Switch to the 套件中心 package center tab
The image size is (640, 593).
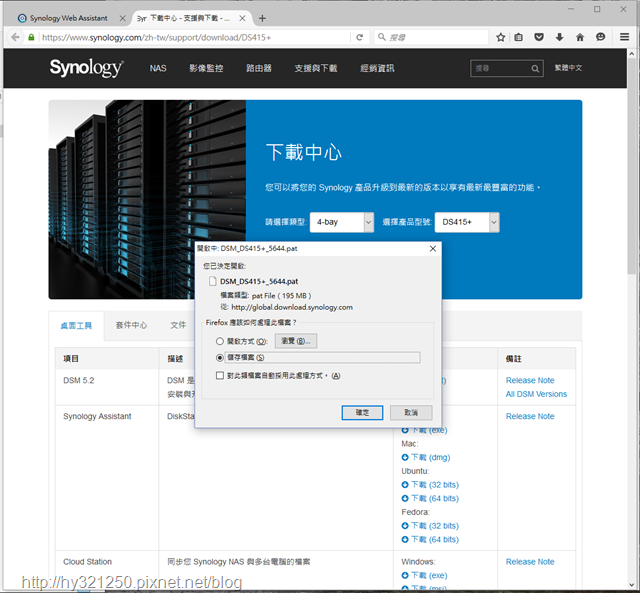point(131,325)
